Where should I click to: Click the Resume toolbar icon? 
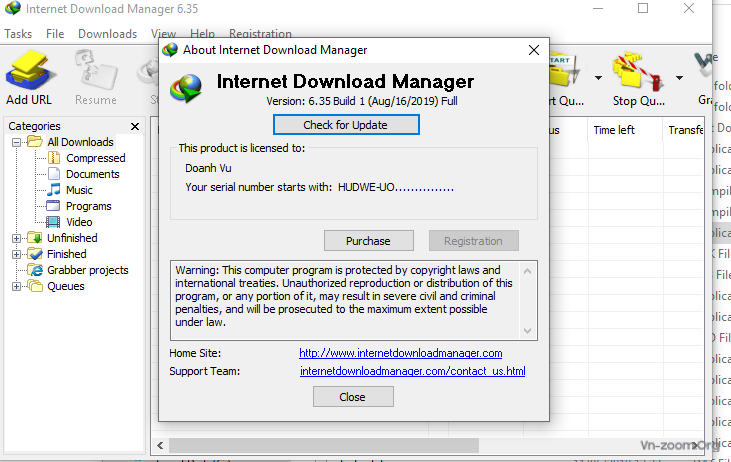[x=95, y=70]
